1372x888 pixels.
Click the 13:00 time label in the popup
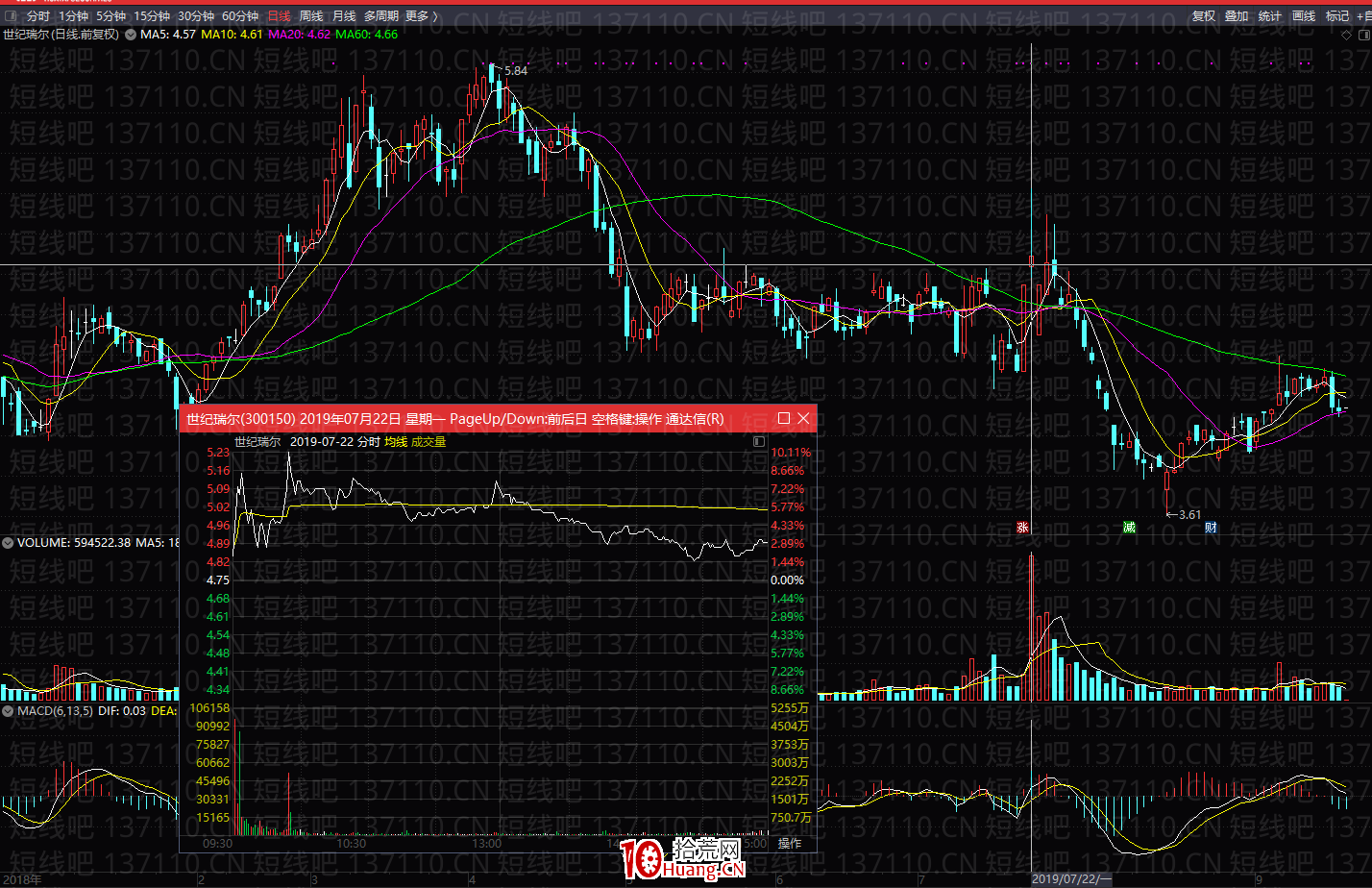[487, 844]
